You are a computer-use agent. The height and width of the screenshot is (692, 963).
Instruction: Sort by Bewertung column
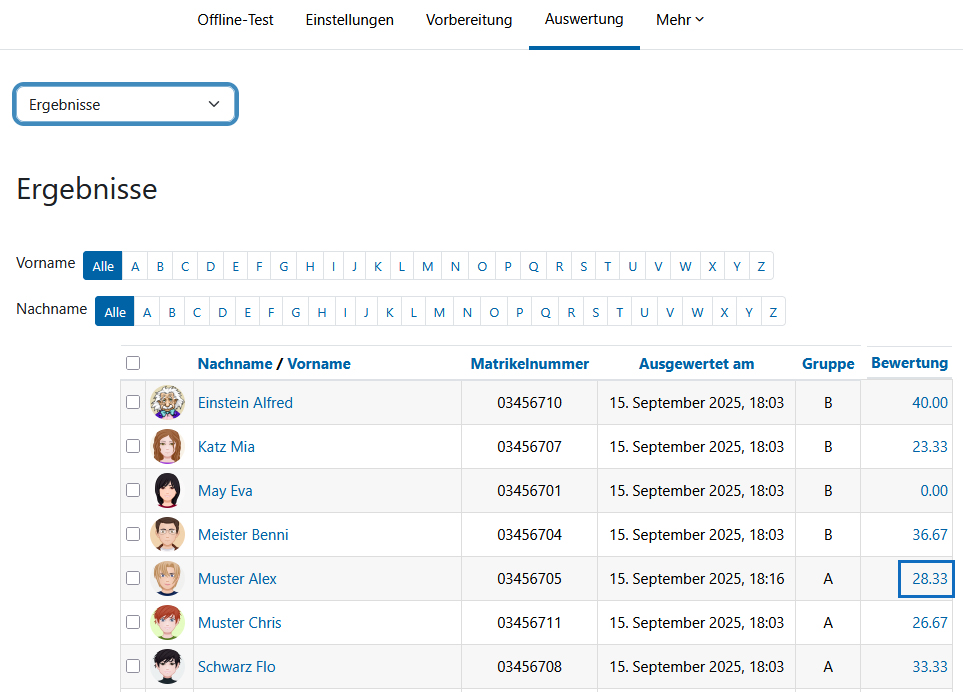[x=910, y=362]
